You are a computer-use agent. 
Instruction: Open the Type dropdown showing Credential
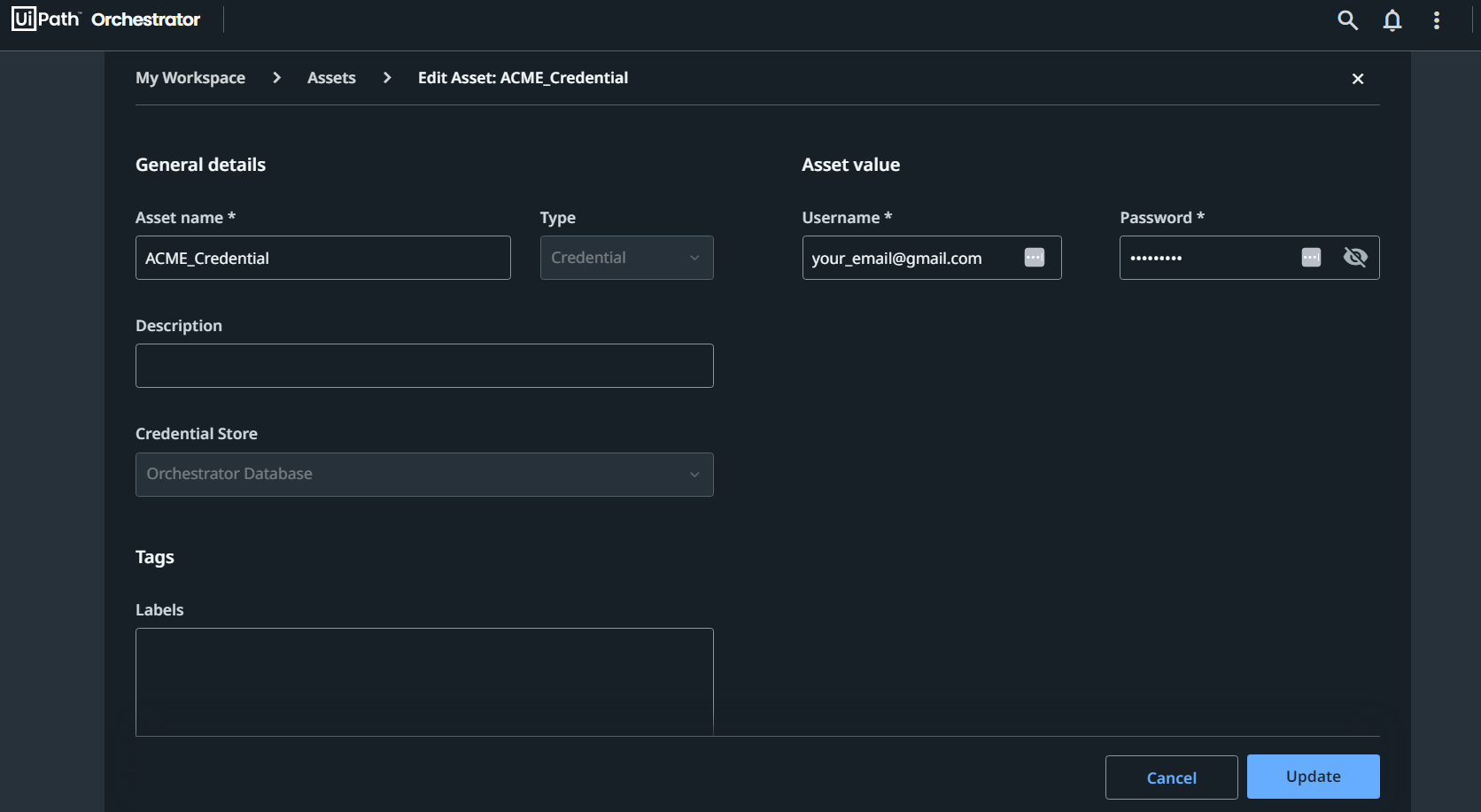626,258
